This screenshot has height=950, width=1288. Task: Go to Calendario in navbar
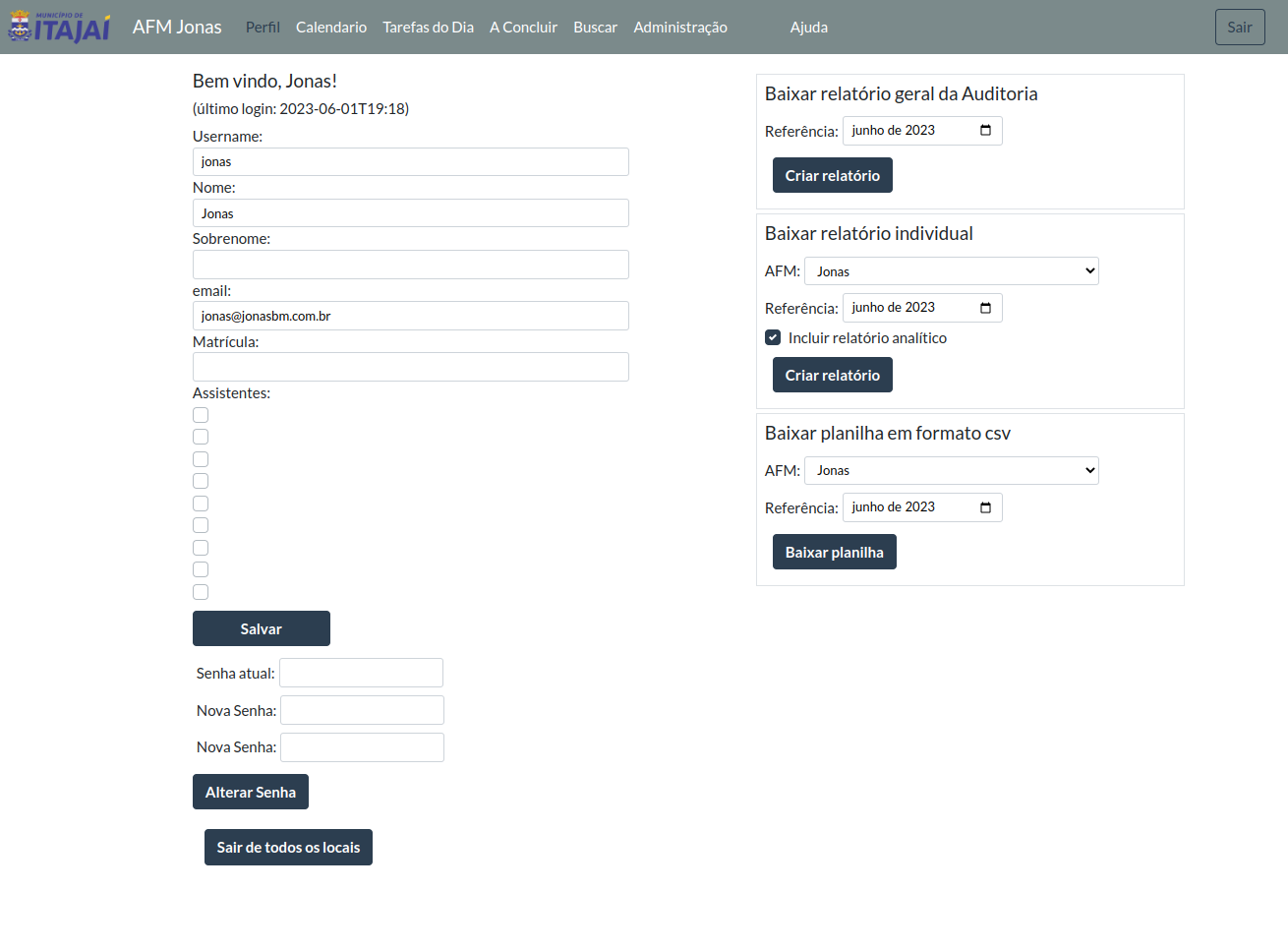[x=331, y=28]
